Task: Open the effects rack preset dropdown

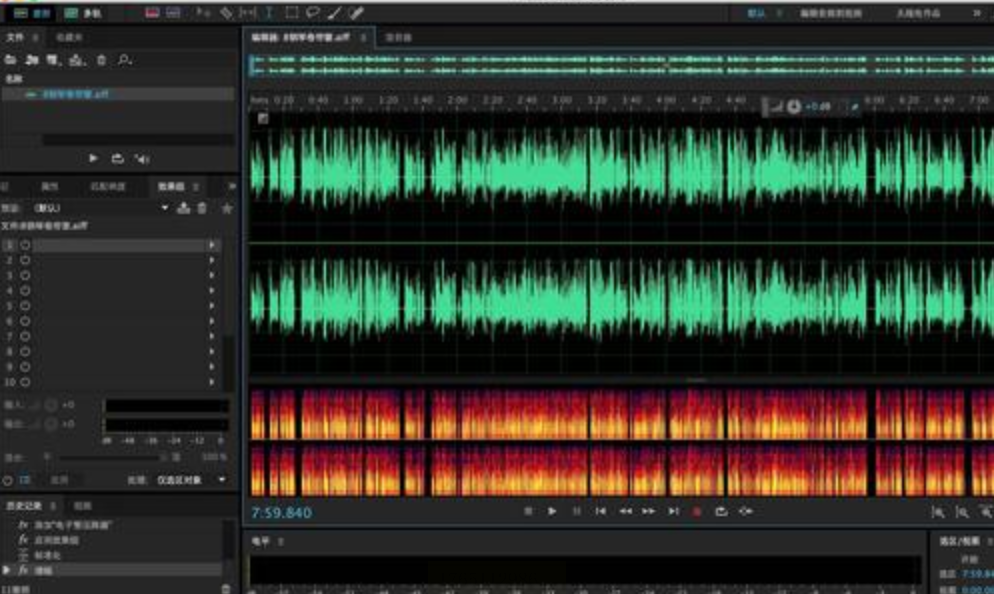Action: point(165,208)
